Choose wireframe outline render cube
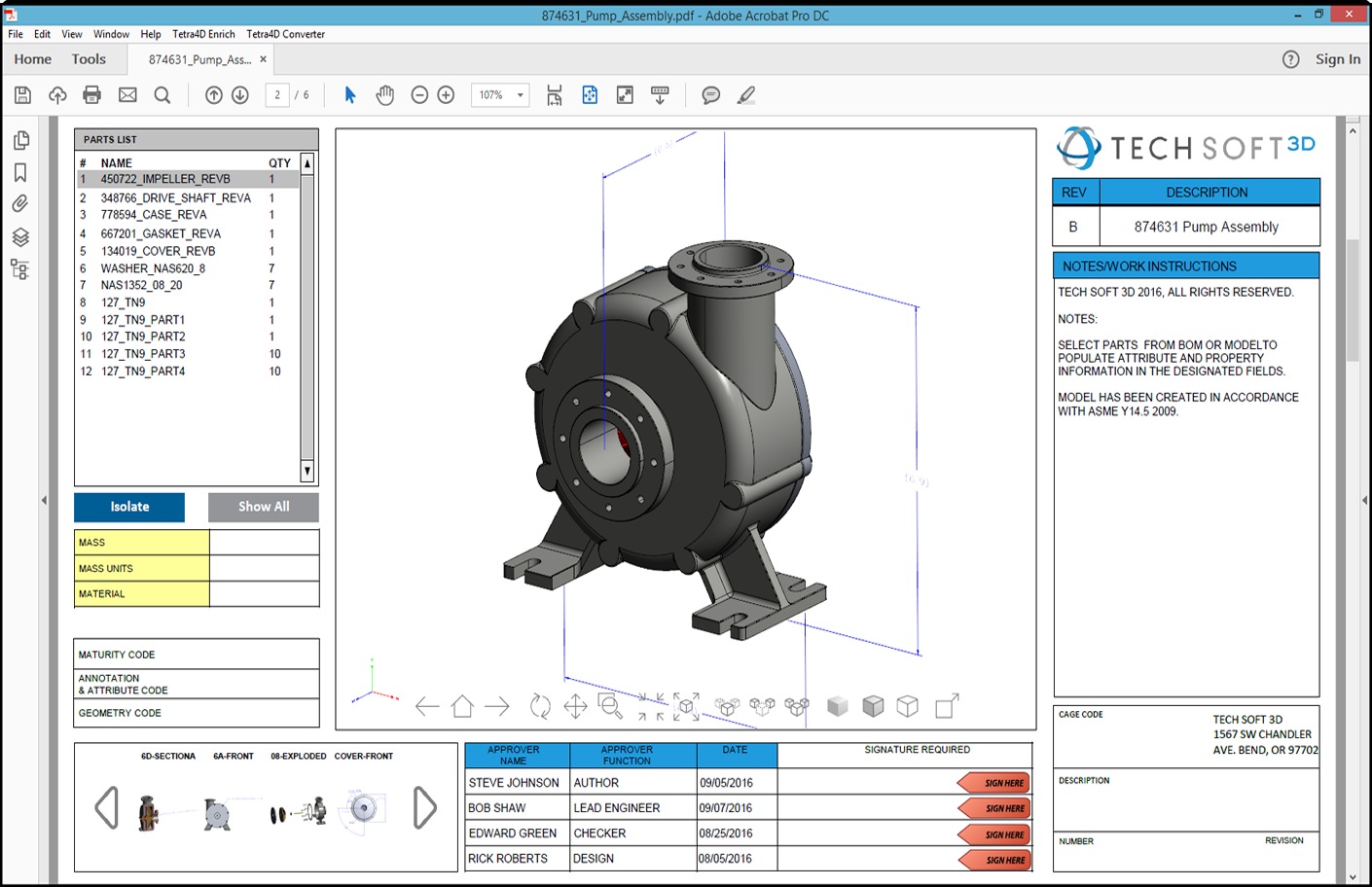The image size is (1372, 887). coord(908,706)
